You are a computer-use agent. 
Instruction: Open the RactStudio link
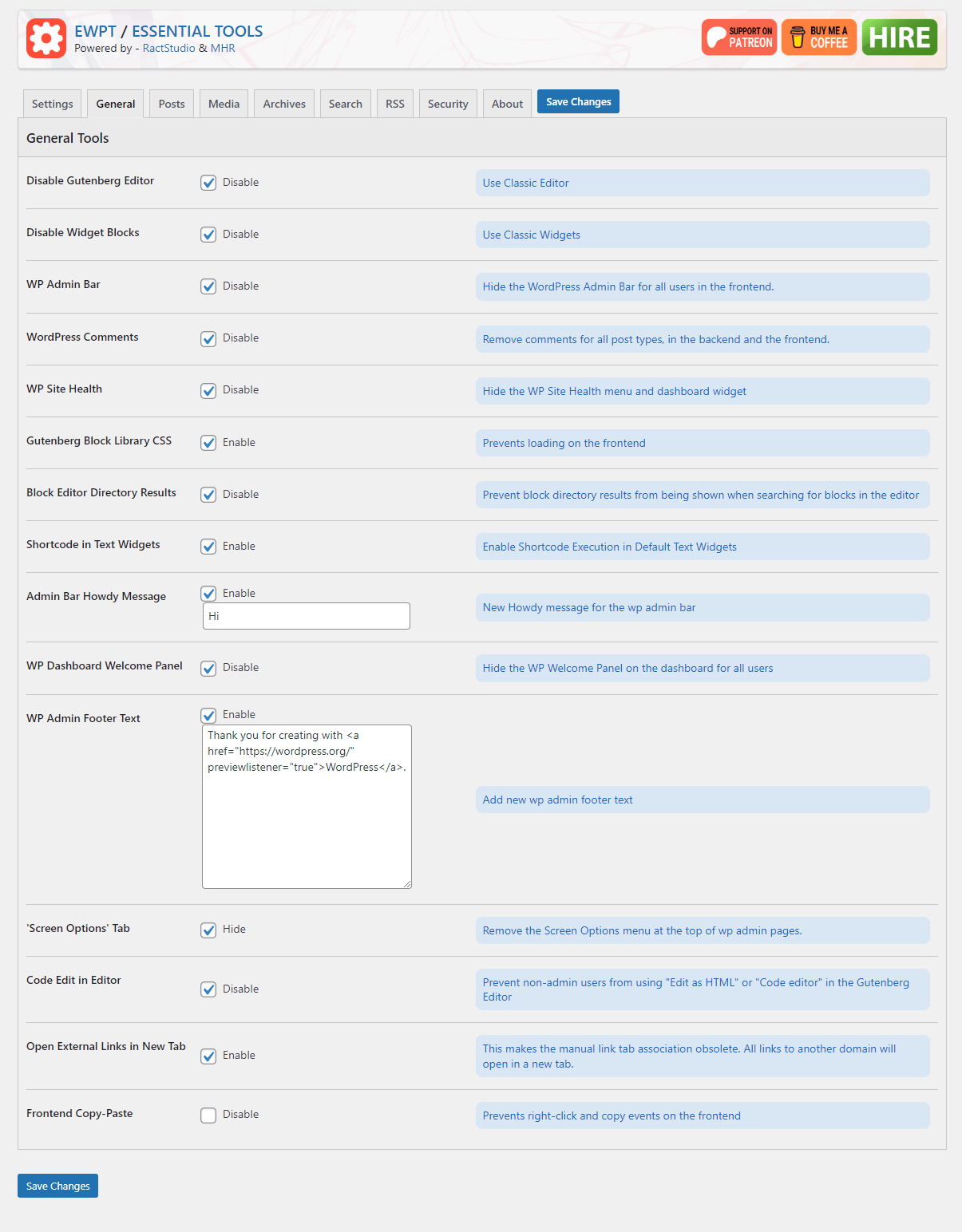click(x=168, y=48)
